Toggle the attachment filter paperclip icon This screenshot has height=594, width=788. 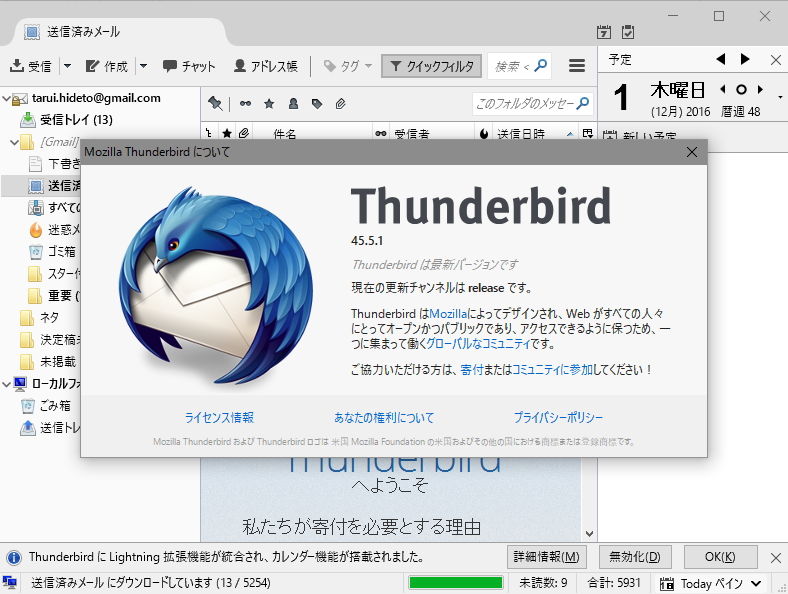(x=341, y=104)
